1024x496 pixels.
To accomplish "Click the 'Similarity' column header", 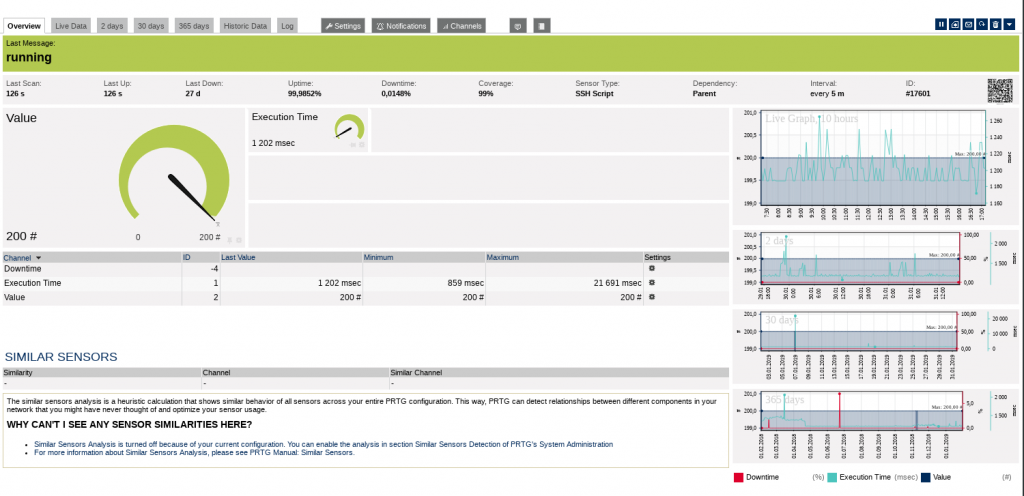I will pos(18,373).
